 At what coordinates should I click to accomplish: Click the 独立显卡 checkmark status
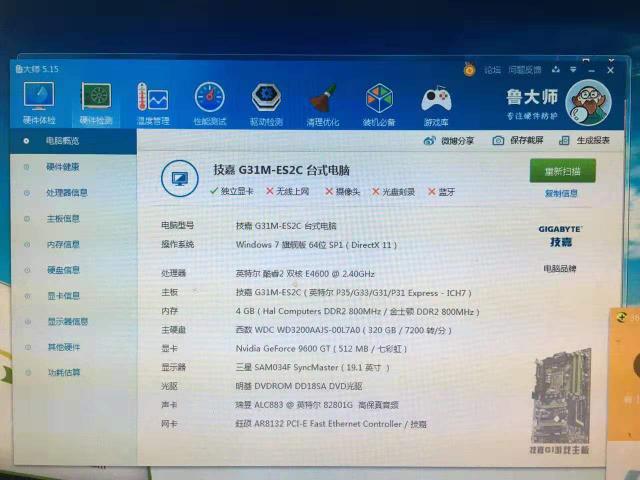coord(231,191)
